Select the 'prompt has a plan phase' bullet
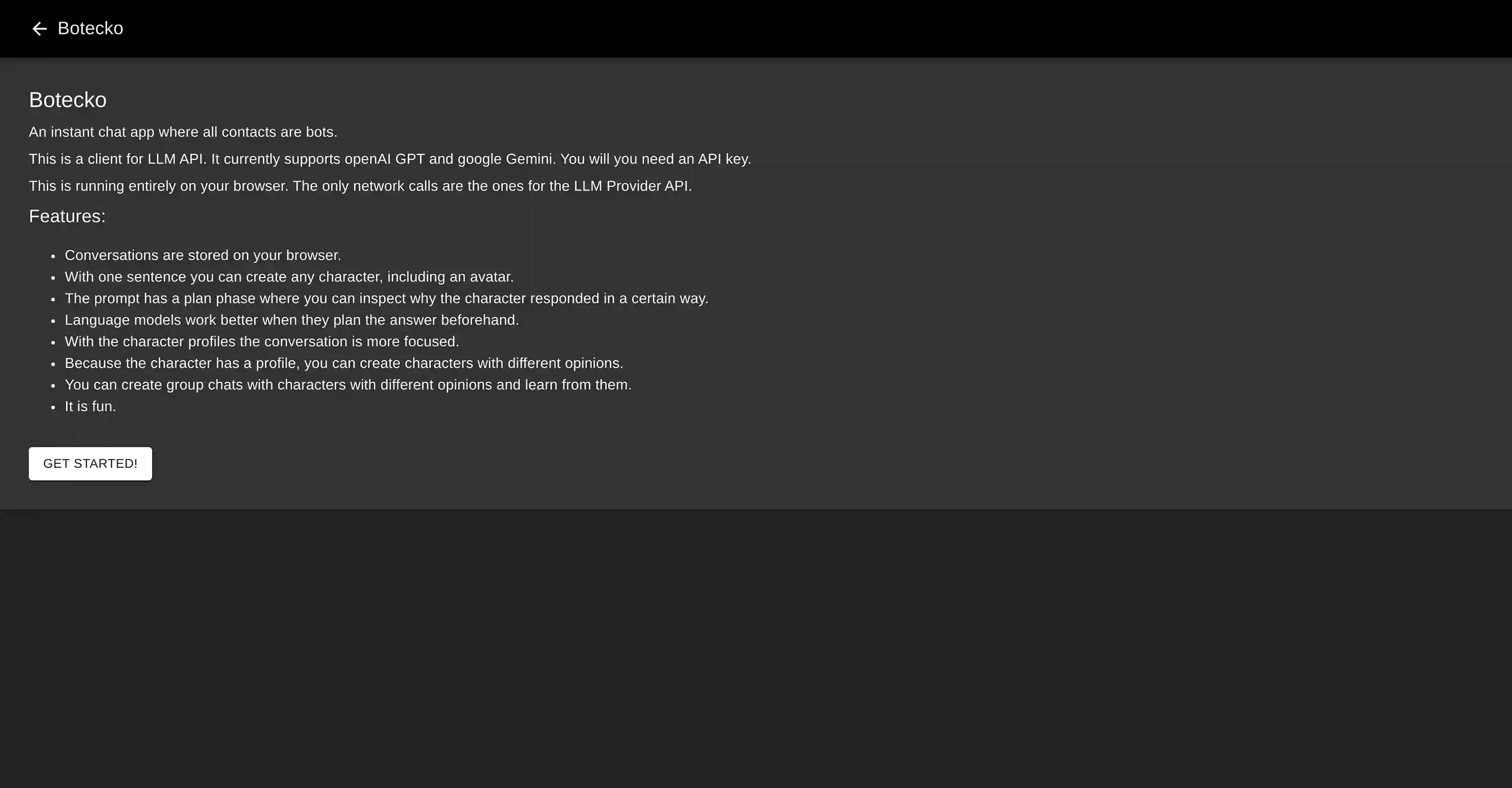Viewport: 1512px width, 788px height. point(386,299)
